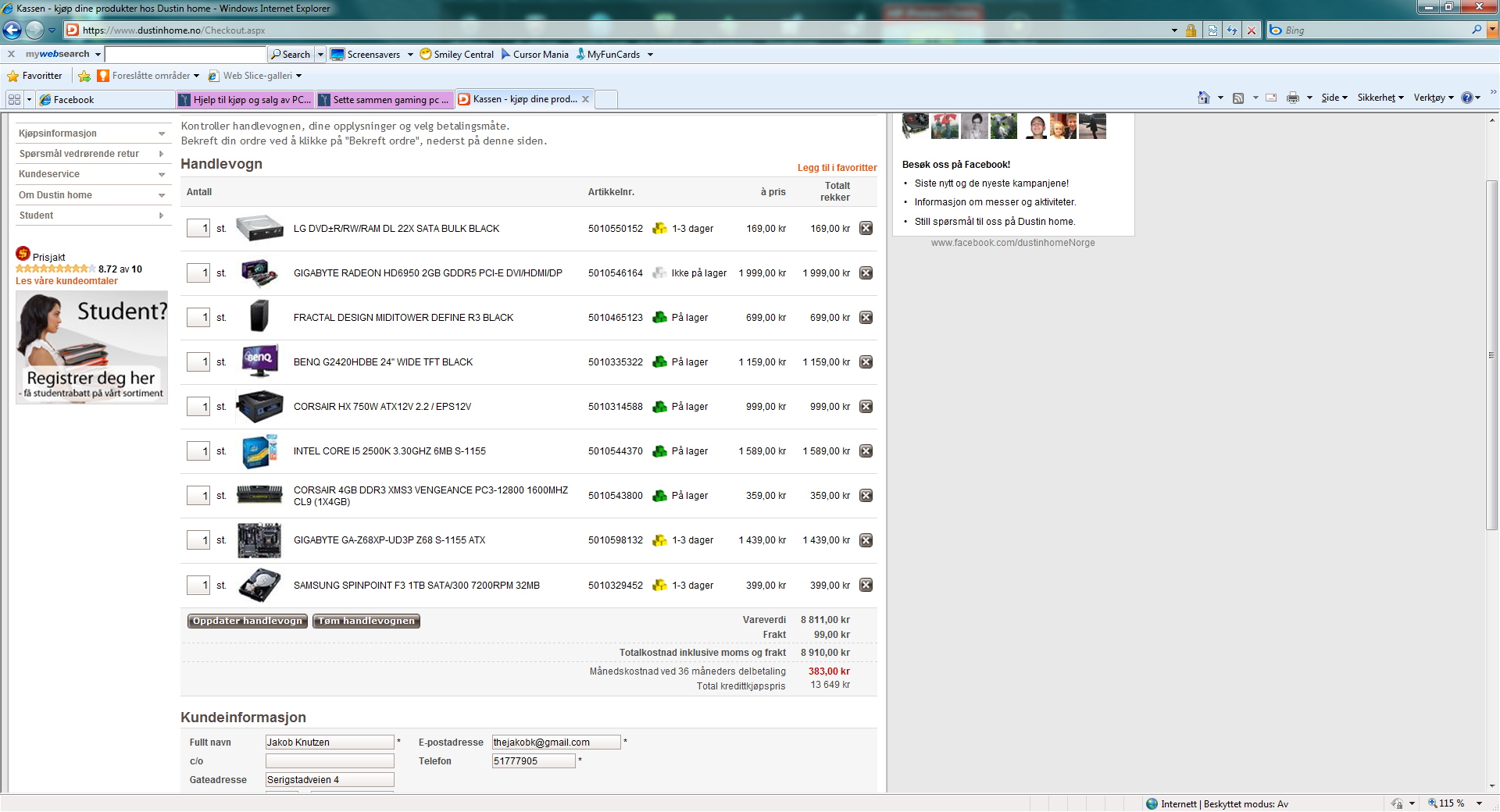Image resolution: width=1500 pixels, height=812 pixels.
Task: Open Student registration banner
Action: click(92, 347)
